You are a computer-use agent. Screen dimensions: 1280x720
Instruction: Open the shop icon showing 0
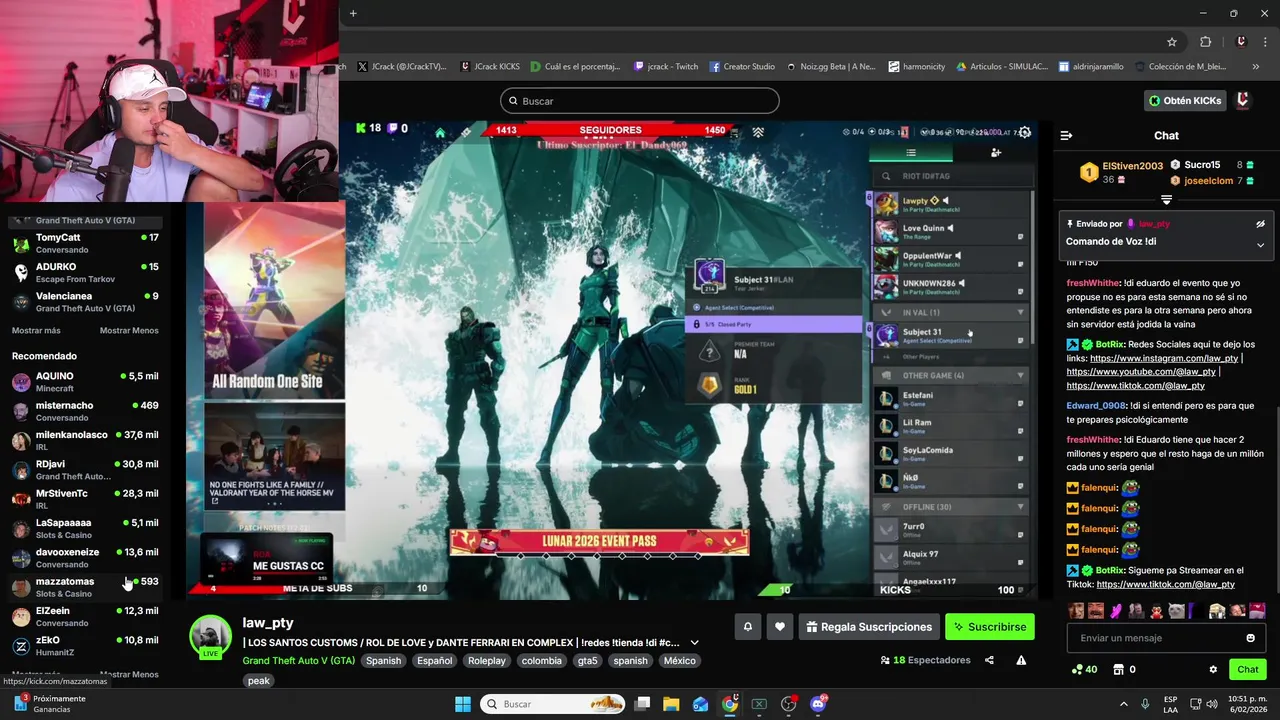click(x=1124, y=670)
